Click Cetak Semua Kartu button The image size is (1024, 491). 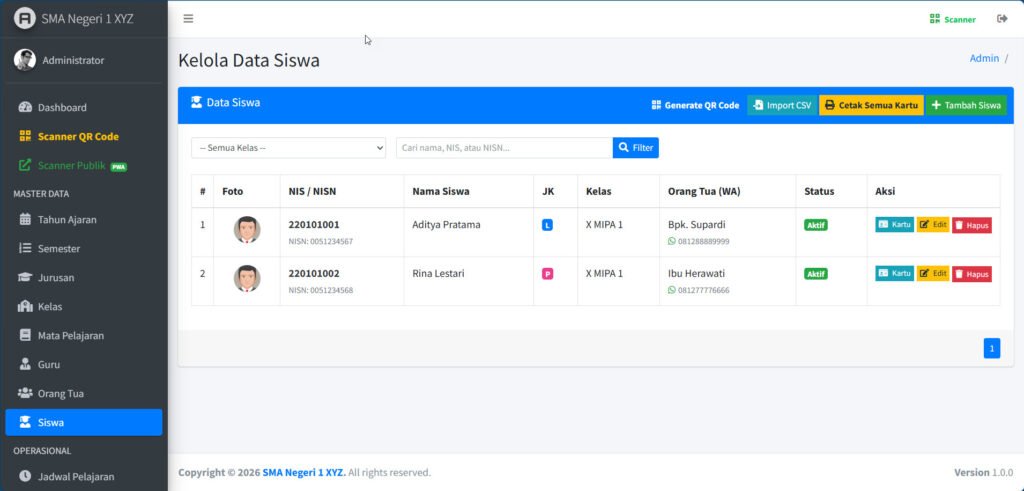[x=871, y=105]
